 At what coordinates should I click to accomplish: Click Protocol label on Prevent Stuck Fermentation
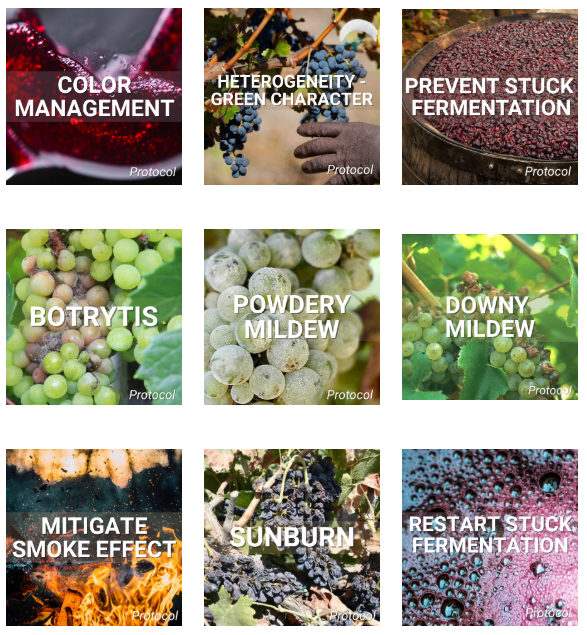[x=548, y=172]
